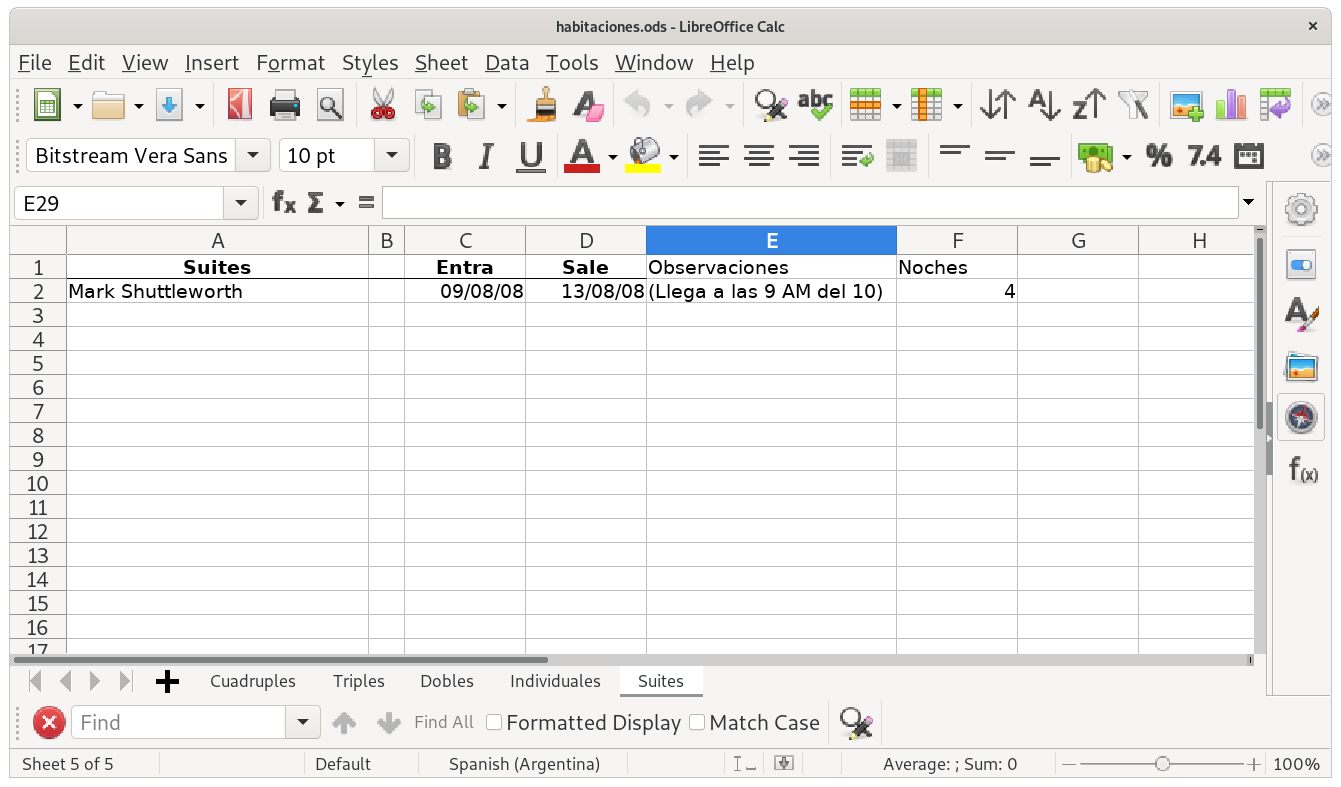Click the Copy icon
Screen dimensions: 1341x787
(x=428, y=104)
